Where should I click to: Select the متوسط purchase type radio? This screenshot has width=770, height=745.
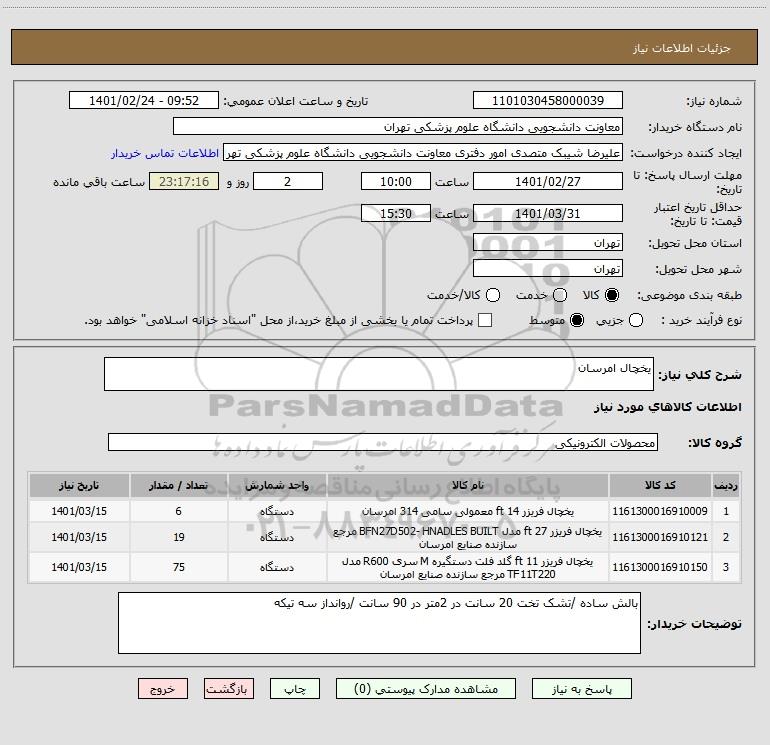click(577, 320)
